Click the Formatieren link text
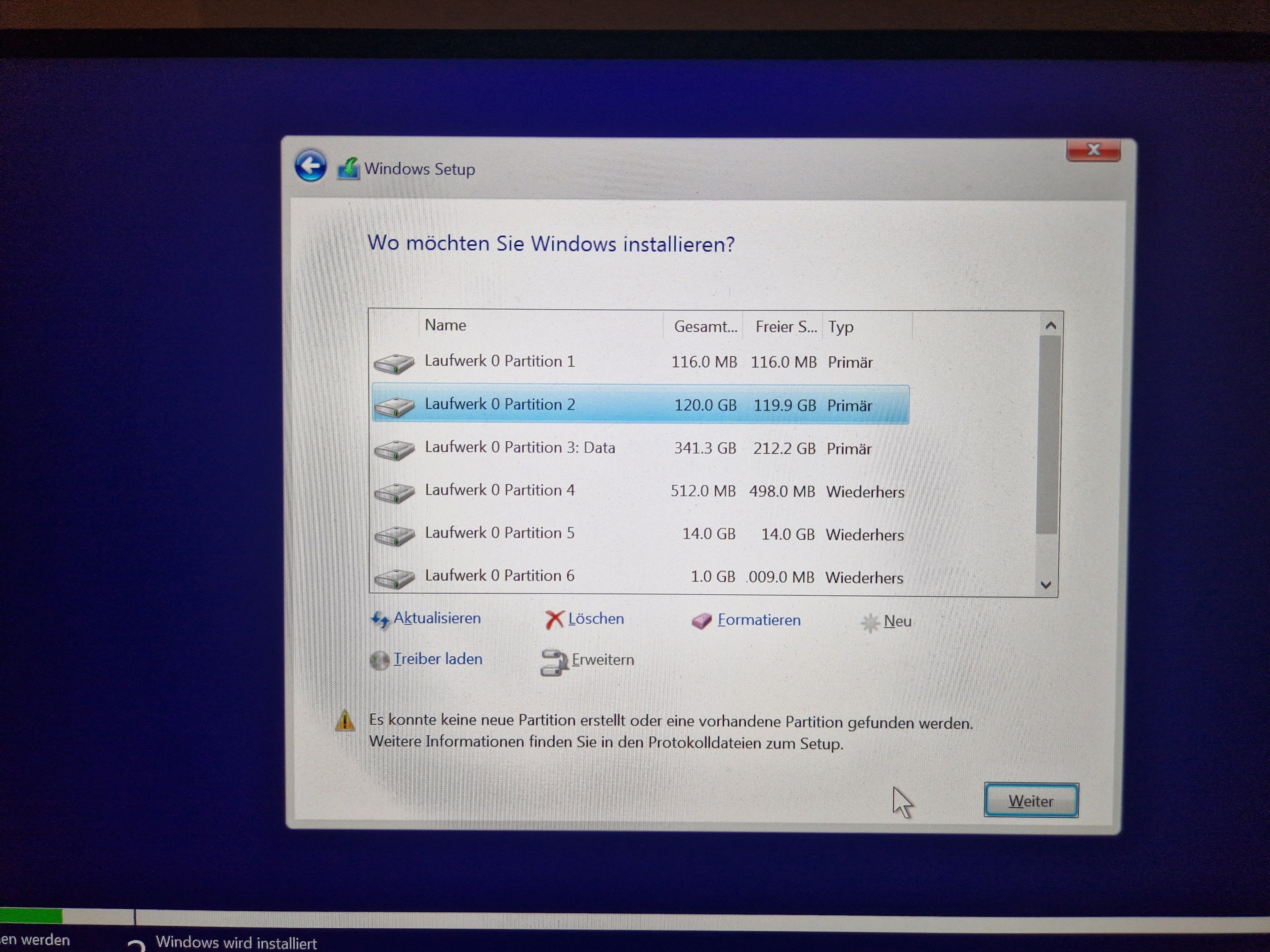The width and height of the screenshot is (1270, 952). point(758,620)
